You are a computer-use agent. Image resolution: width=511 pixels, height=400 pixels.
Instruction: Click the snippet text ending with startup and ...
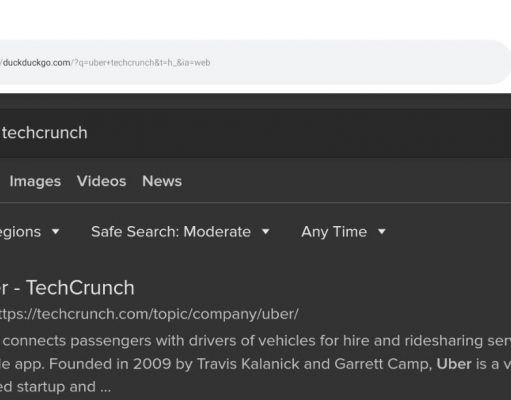55,387
